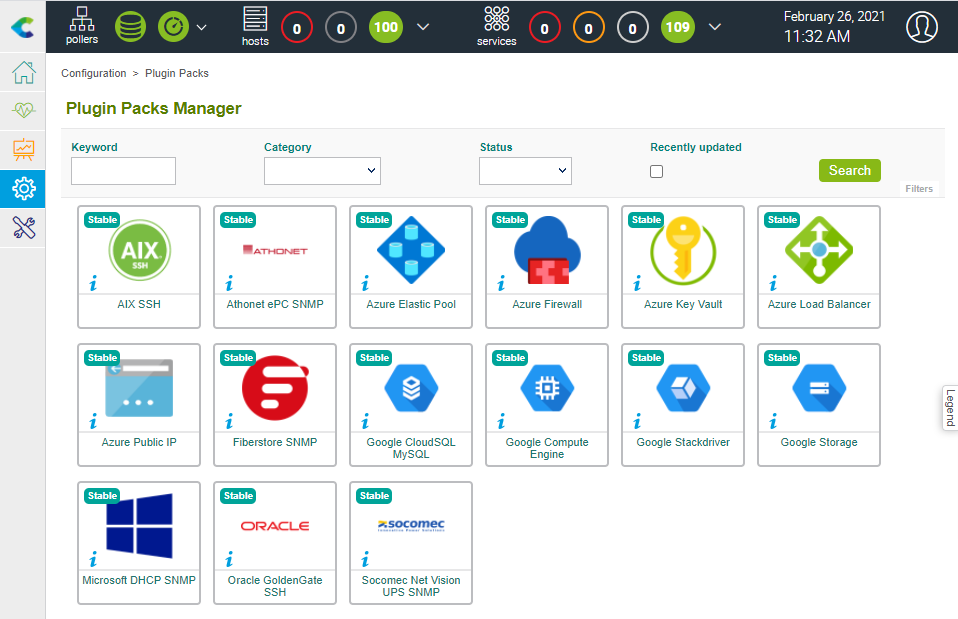Select the Azure Key Vault icon
Viewport: 958px width, 619px height.
683,250
